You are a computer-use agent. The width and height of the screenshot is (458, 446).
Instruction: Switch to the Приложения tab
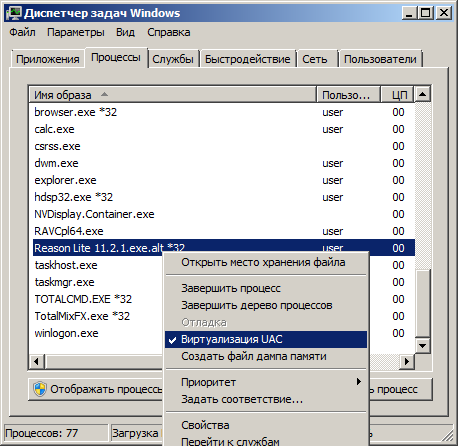(x=48, y=59)
